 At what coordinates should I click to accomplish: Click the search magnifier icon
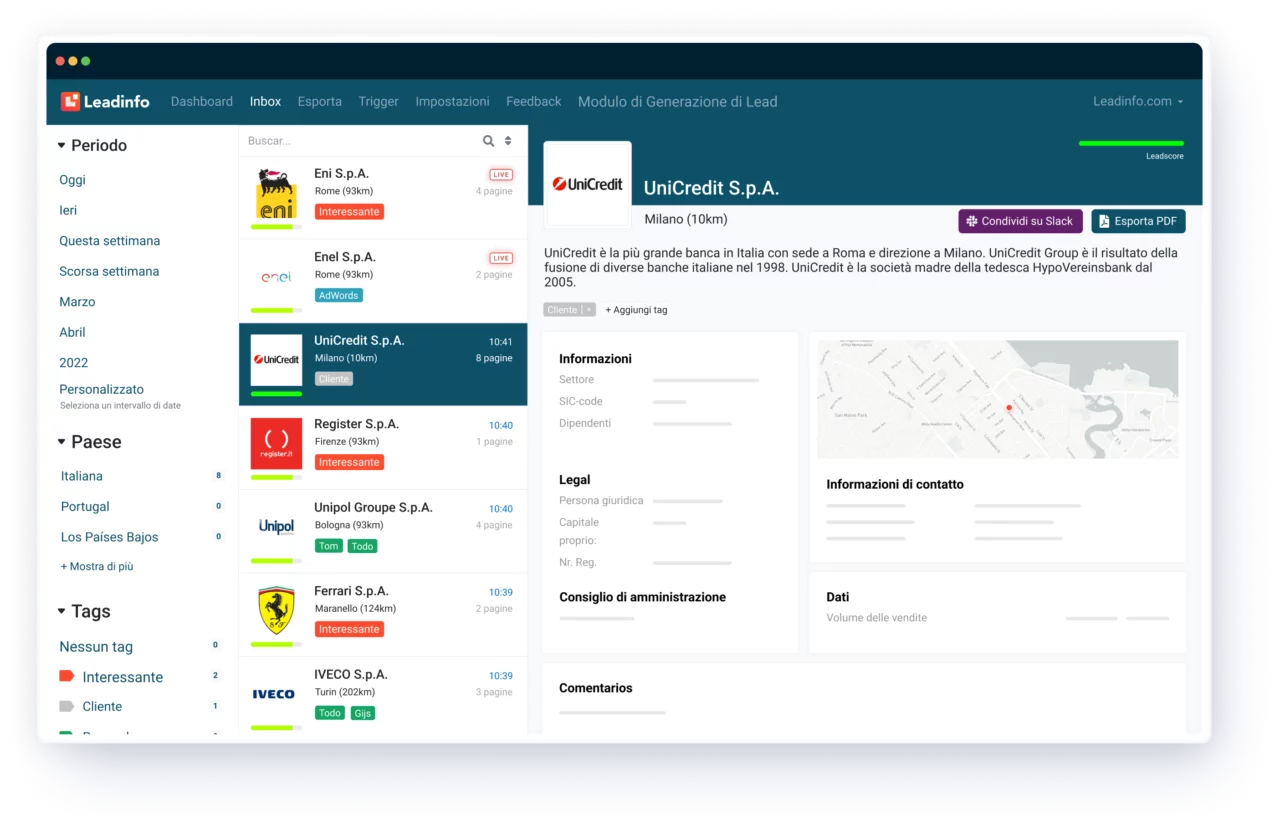point(489,141)
